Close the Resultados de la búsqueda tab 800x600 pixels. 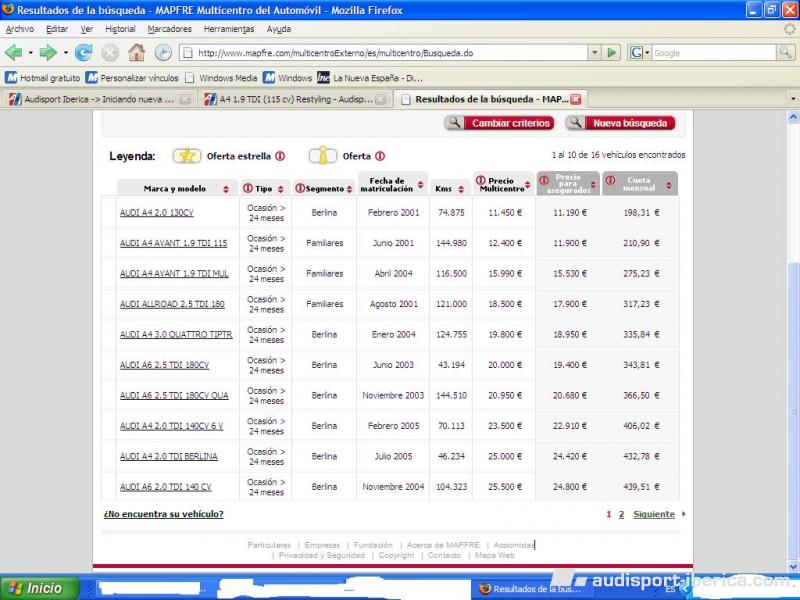[576, 99]
